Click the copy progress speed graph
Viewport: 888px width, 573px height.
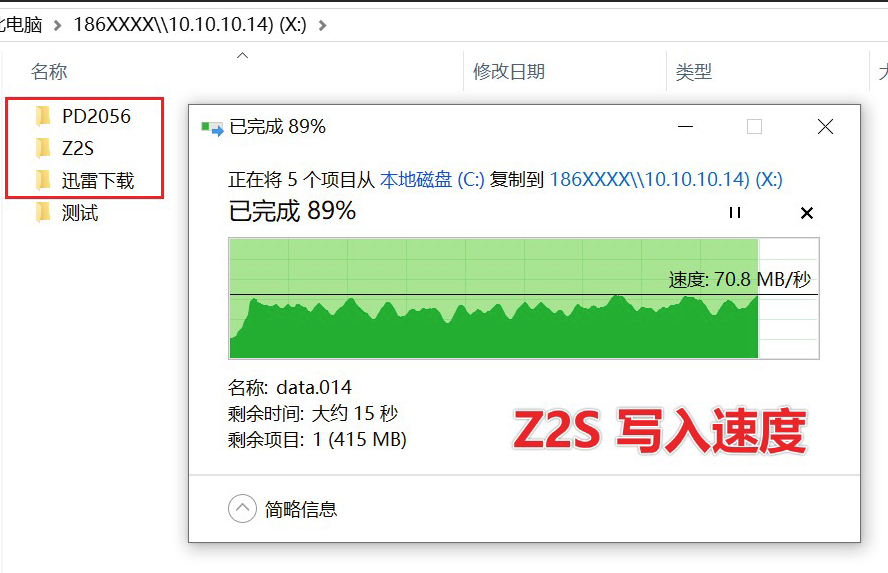[x=524, y=298]
